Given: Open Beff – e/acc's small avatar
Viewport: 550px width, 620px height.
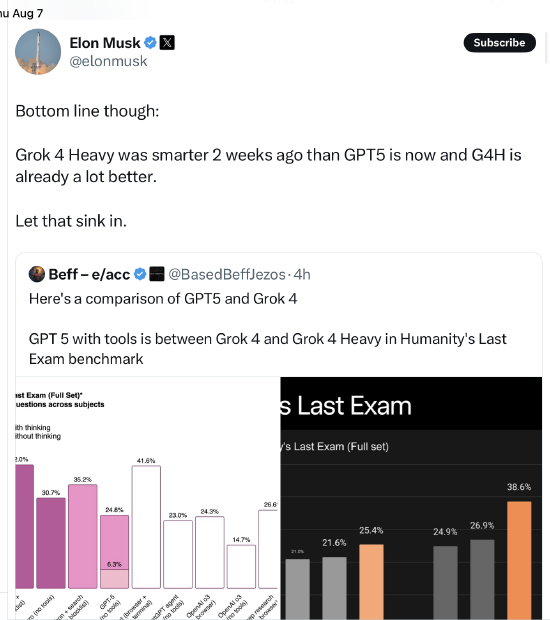Looking at the screenshot, I should pos(37,274).
